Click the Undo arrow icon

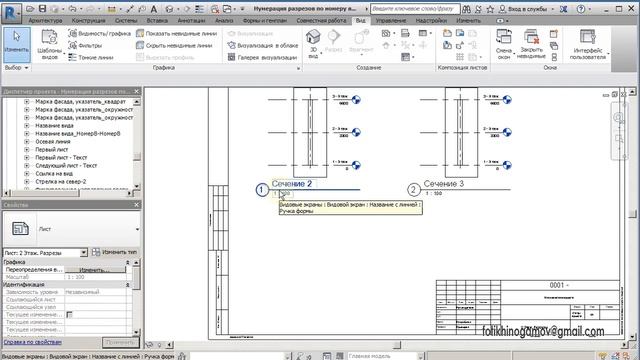click(73, 9)
